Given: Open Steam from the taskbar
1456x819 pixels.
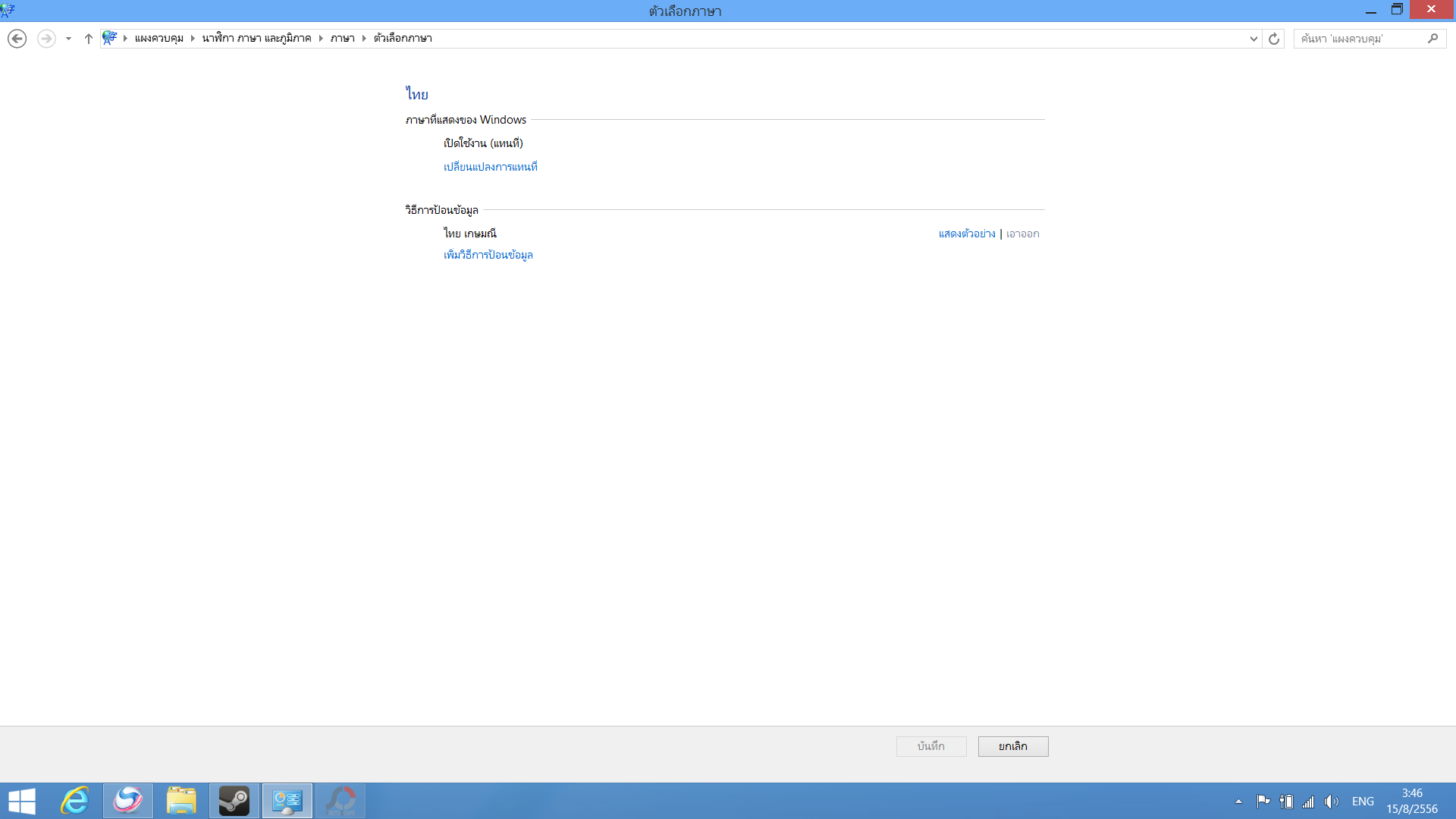Looking at the screenshot, I should 234,801.
